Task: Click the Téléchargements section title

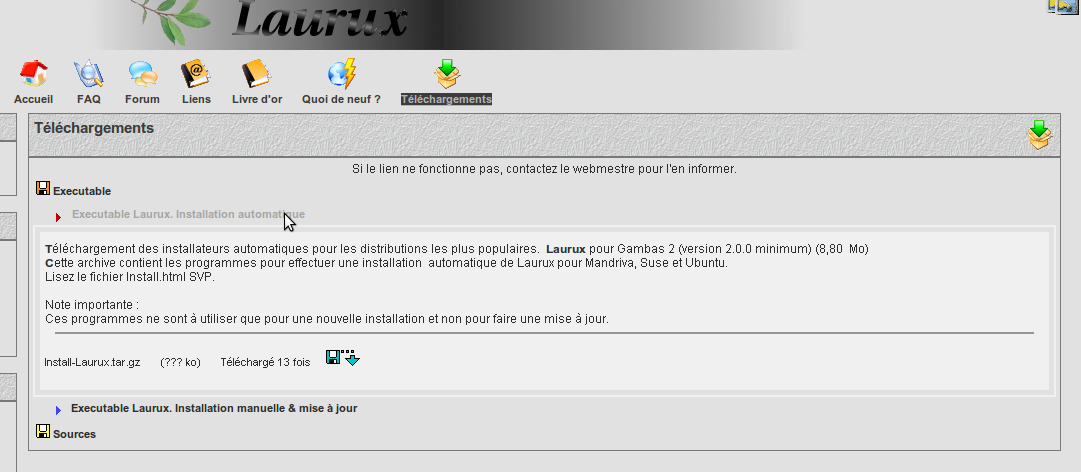Action: tap(94, 128)
